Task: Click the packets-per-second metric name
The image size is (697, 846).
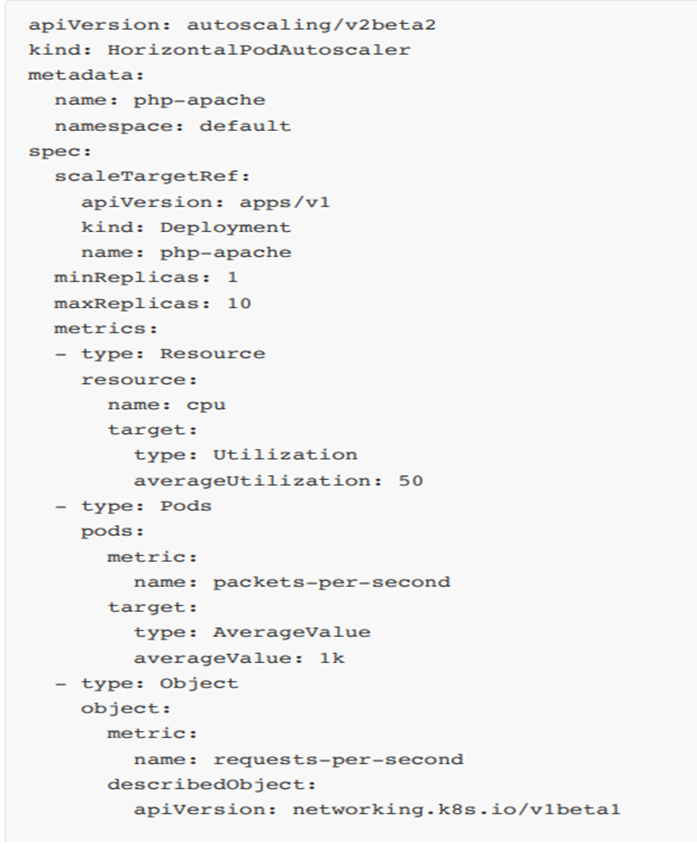Action: (331, 581)
